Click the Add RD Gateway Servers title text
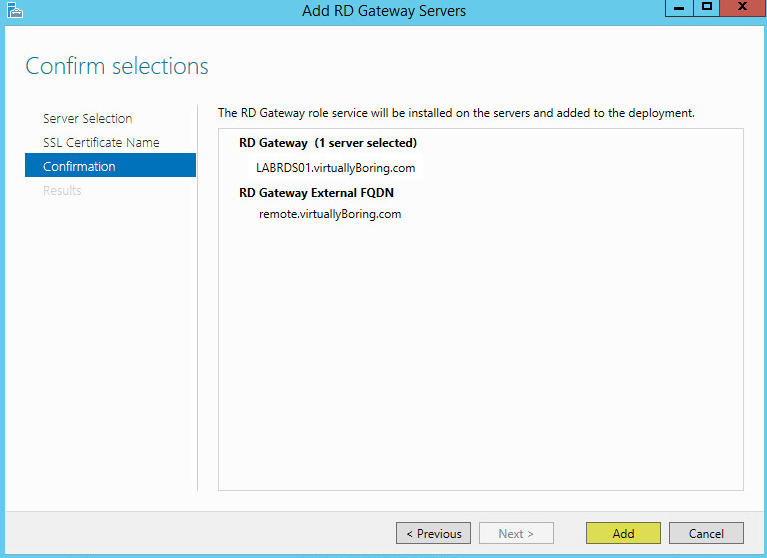767x558 pixels. click(384, 11)
